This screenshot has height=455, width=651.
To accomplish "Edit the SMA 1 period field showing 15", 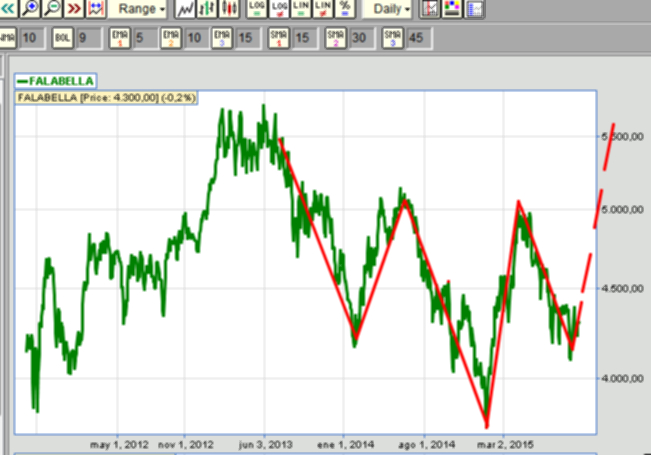I will 305,38.
